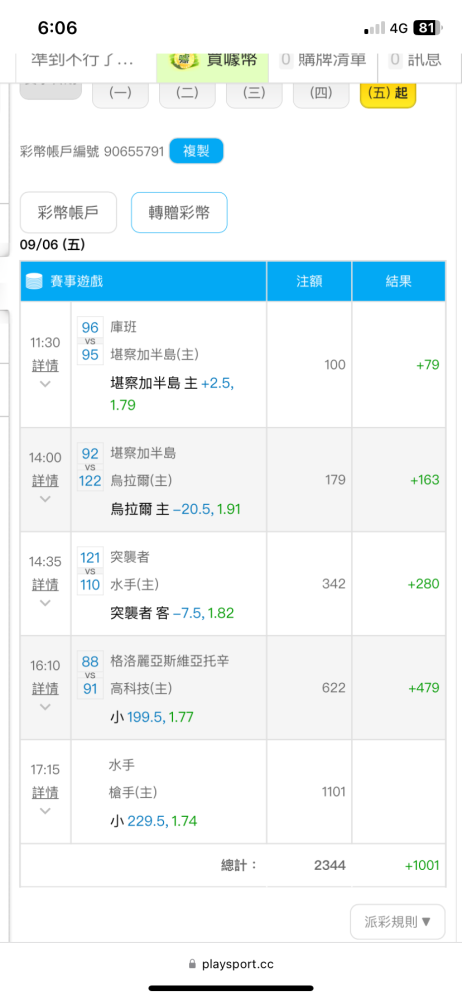The image size is (462, 1000).
Task: Tap the battery indicator in status bar
Action: (425, 28)
